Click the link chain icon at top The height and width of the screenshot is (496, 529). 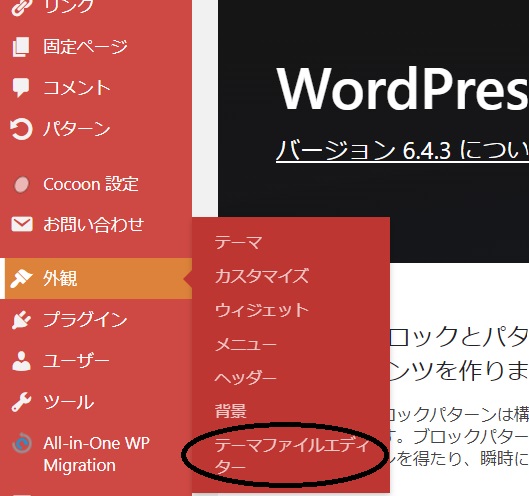click(x=21, y=7)
